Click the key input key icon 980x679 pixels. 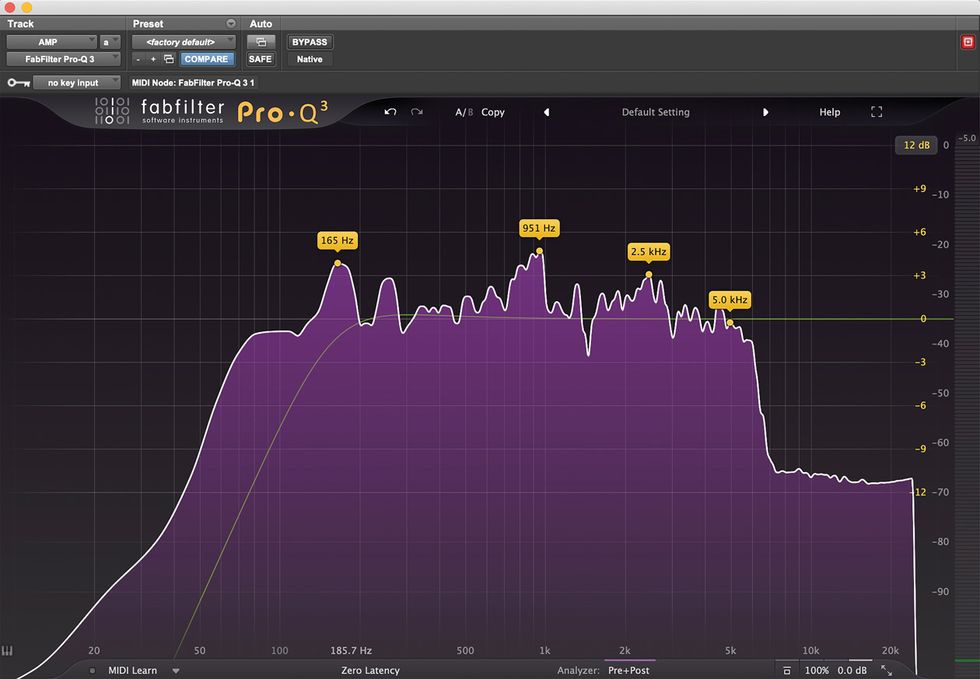point(18,83)
